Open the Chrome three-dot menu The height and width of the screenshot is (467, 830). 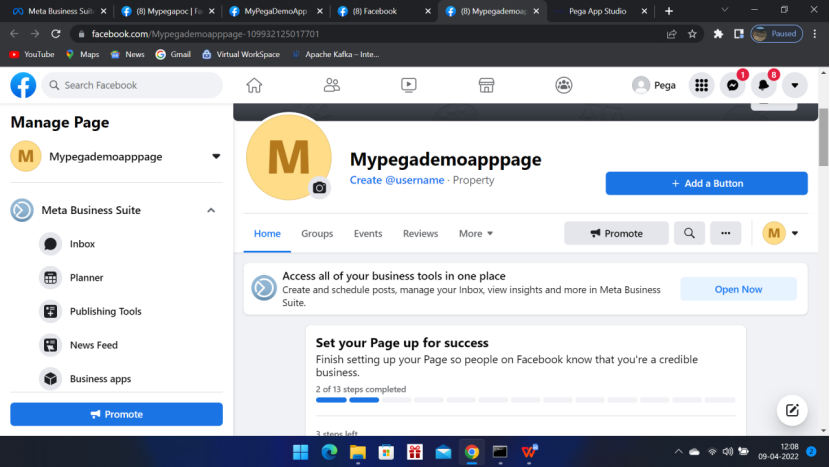click(x=815, y=34)
